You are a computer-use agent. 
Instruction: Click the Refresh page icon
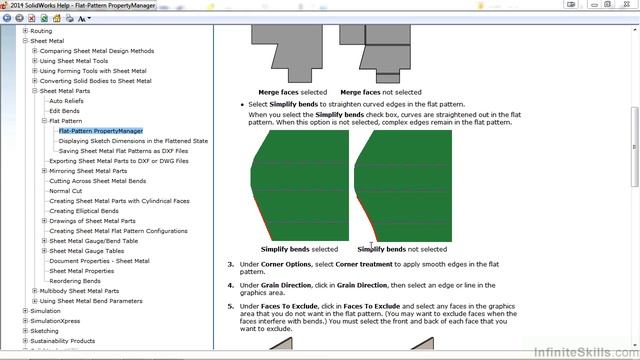[x=44, y=18]
